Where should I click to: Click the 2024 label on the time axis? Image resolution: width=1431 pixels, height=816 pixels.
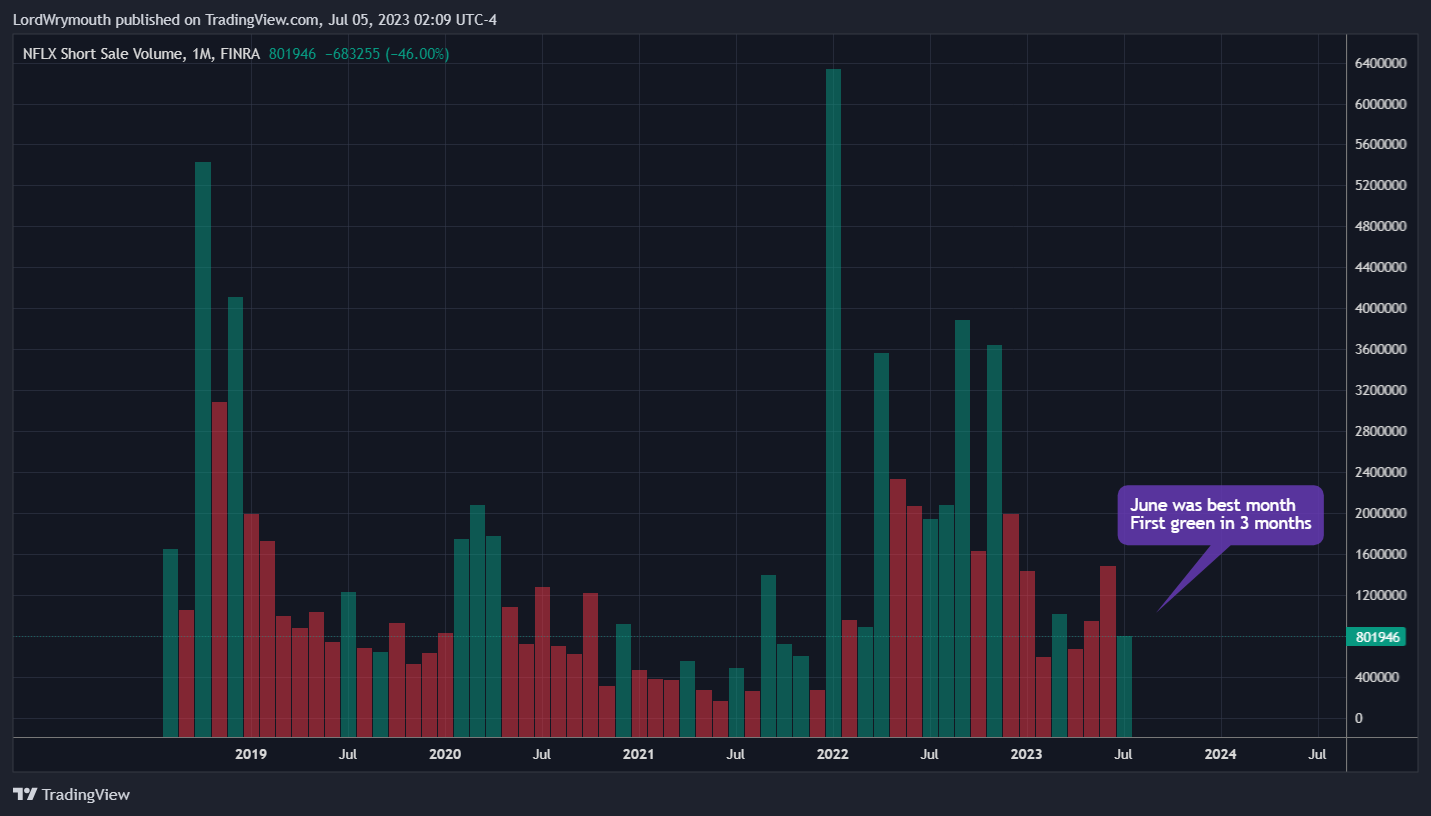tap(1220, 754)
